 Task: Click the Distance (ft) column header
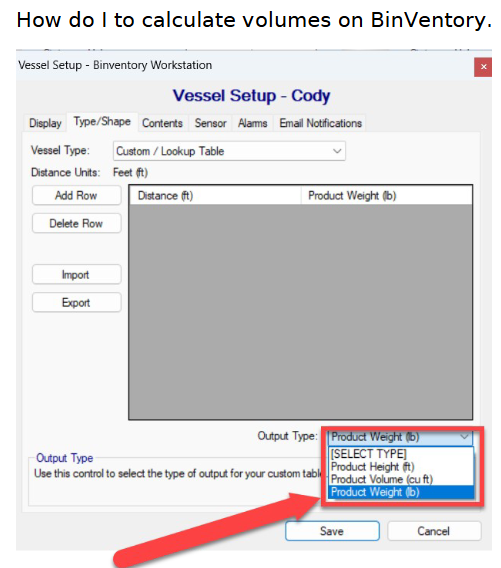tap(215, 196)
